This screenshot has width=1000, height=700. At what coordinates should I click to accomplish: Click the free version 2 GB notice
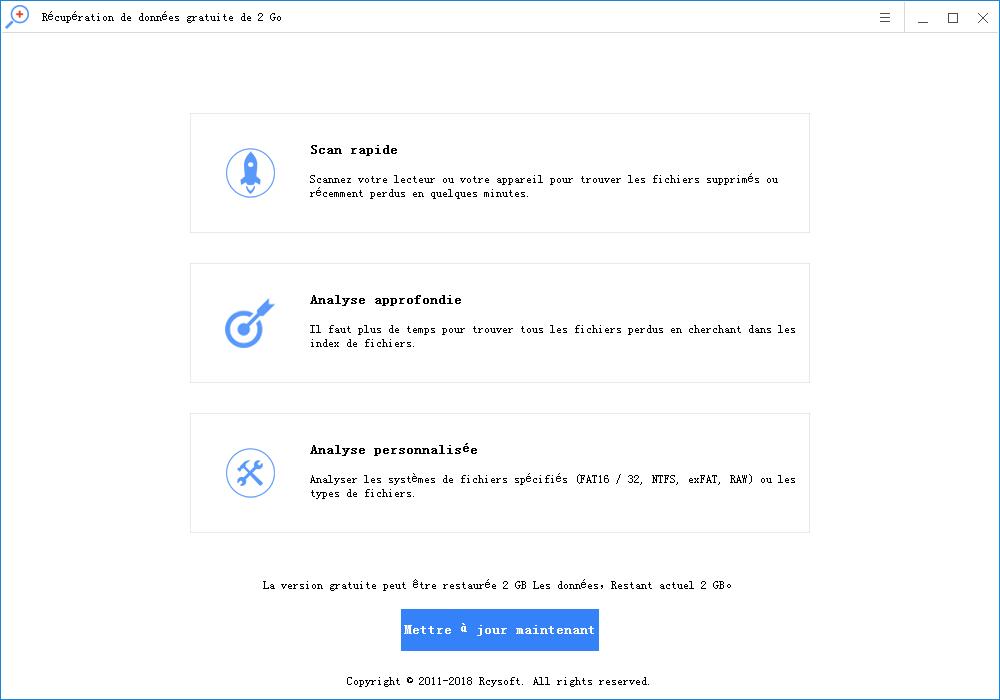point(497,585)
